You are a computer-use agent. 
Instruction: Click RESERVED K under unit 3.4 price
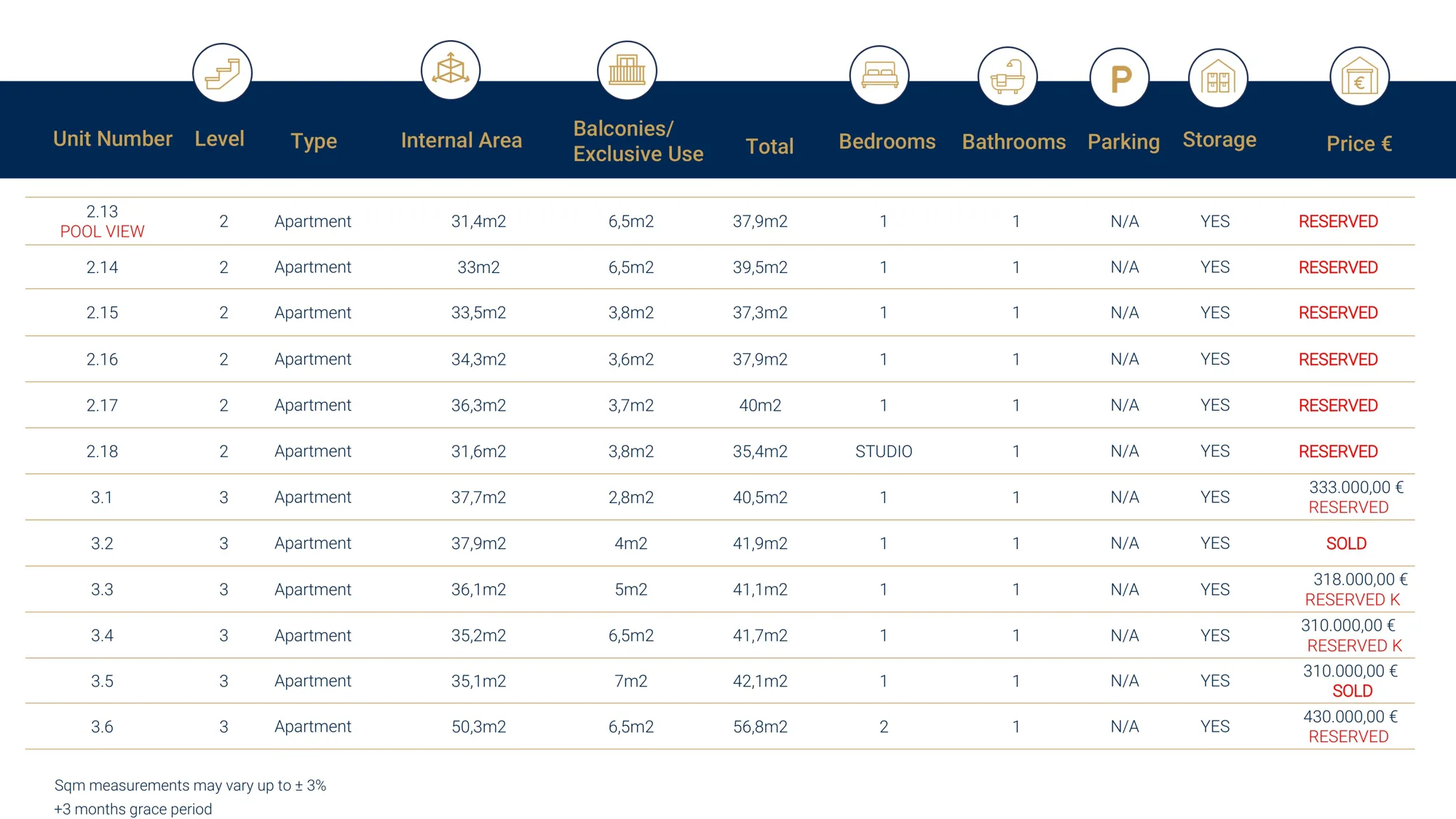click(x=1354, y=646)
